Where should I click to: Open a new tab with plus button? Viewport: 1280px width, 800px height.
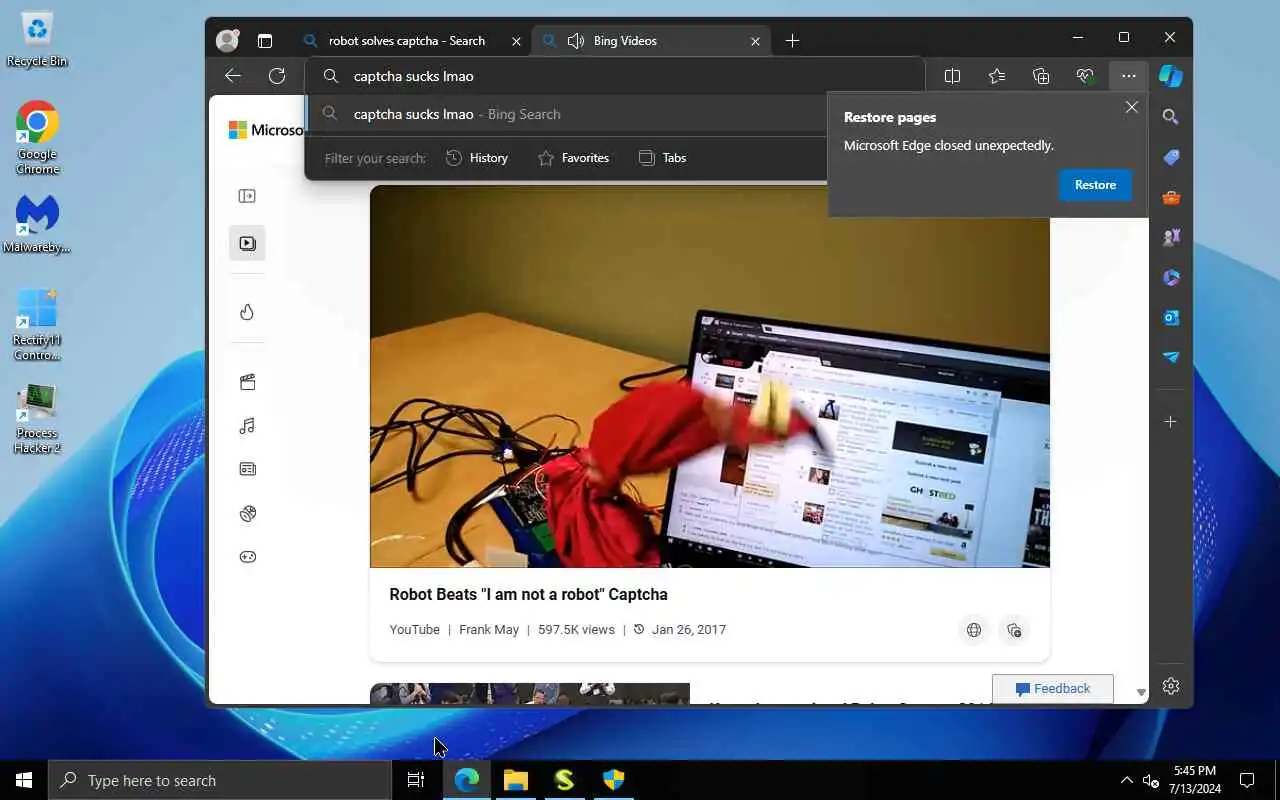tap(792, 41)
